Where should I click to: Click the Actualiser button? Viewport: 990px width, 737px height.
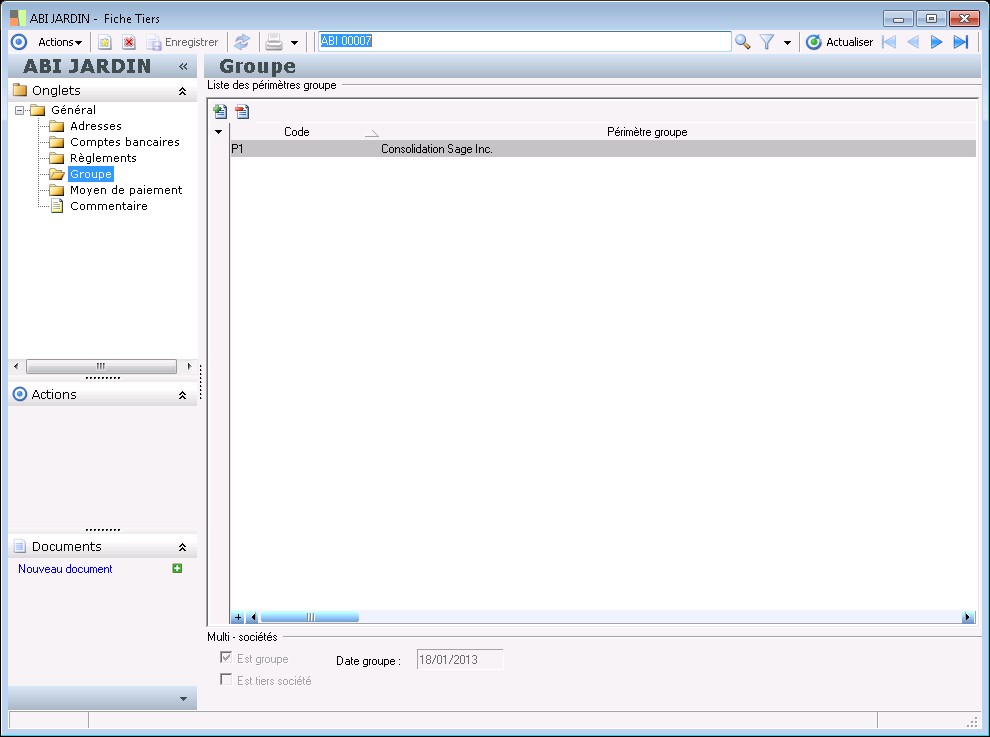coord(840,42)
